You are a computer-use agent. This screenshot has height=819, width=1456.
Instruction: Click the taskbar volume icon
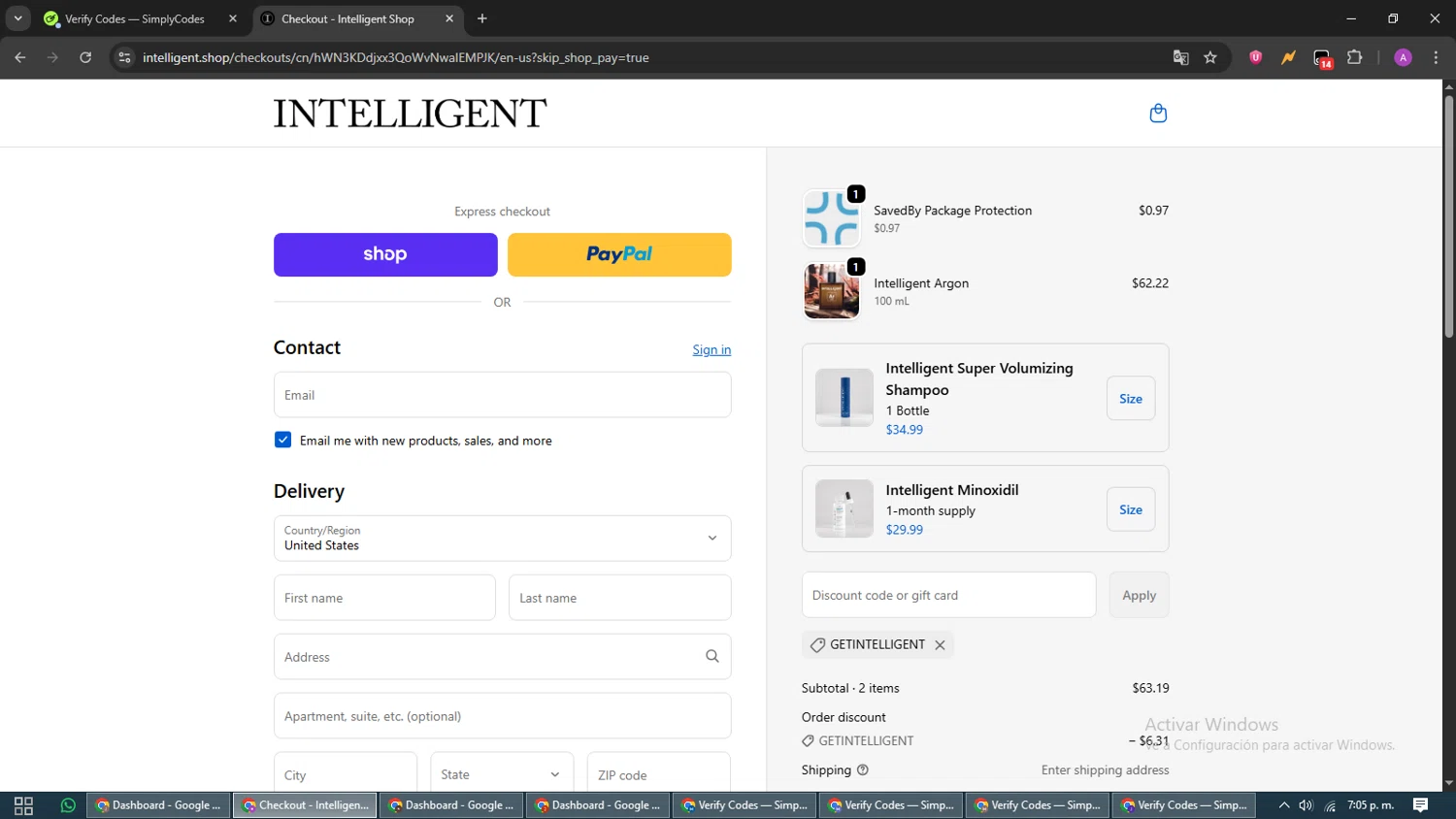tap(1307, 805)
